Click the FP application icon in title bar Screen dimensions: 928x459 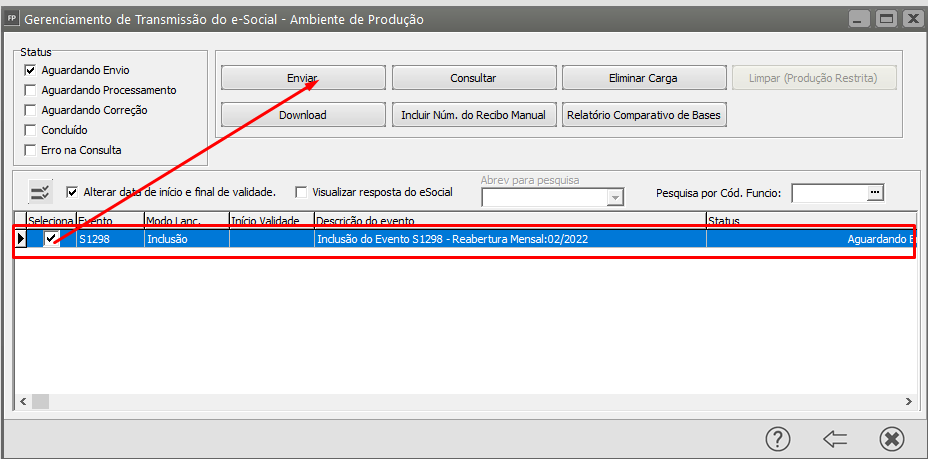[x=11, y=18]
